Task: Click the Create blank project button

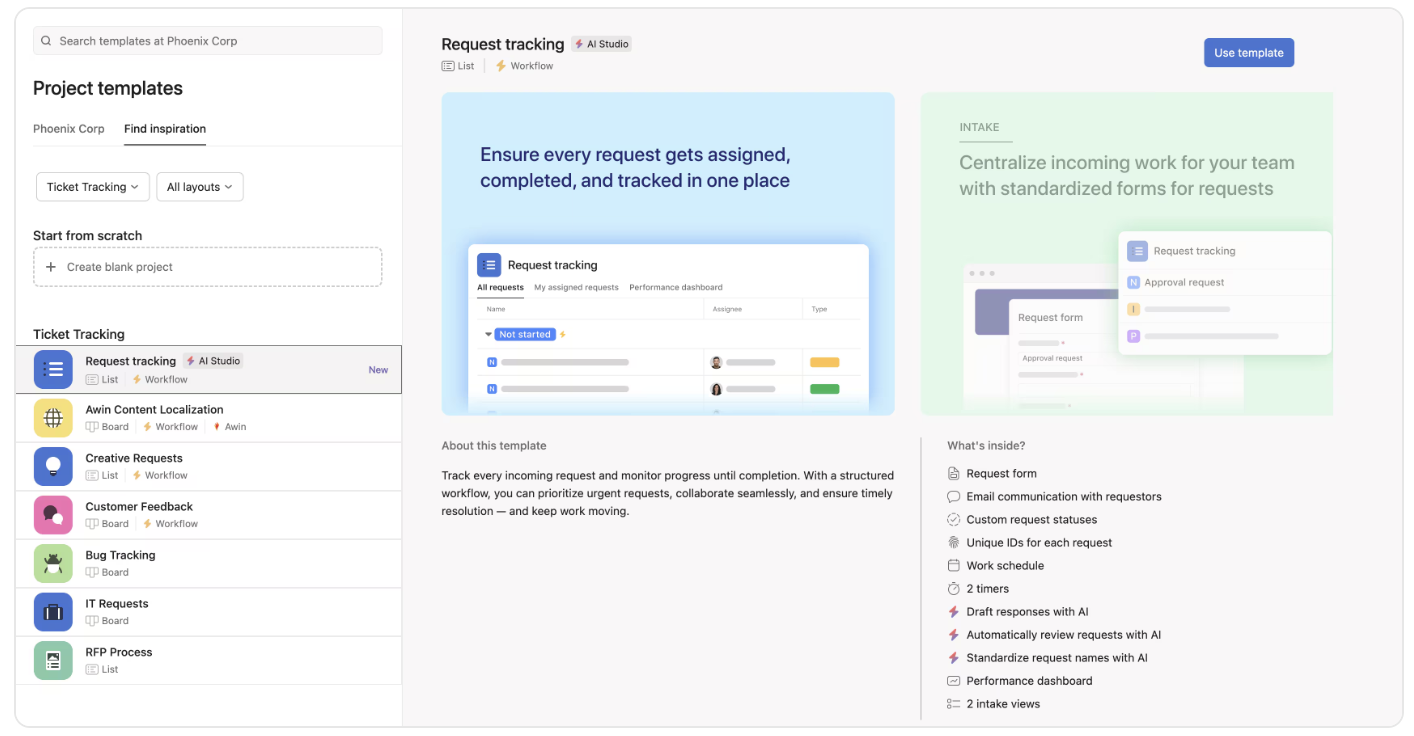Action: [207, 267]
